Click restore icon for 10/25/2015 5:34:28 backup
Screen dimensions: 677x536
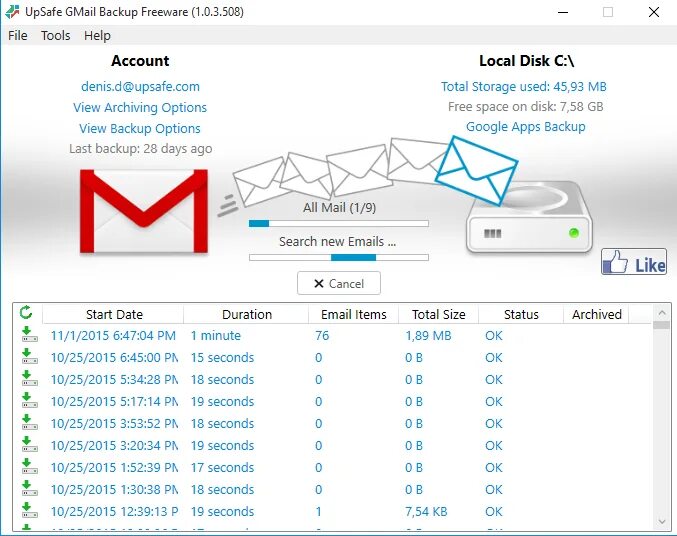[x=29, y=378]
